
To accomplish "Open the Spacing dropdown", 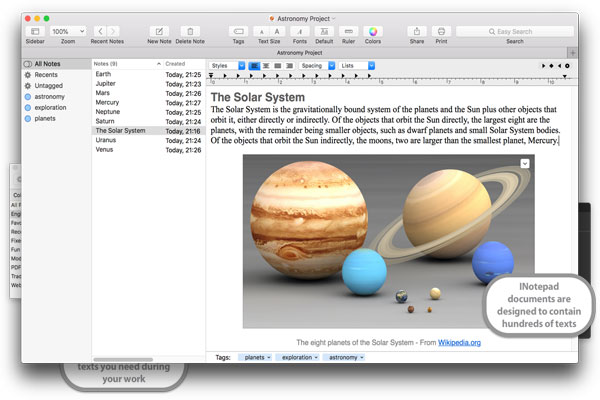I will tap(316, 66).
